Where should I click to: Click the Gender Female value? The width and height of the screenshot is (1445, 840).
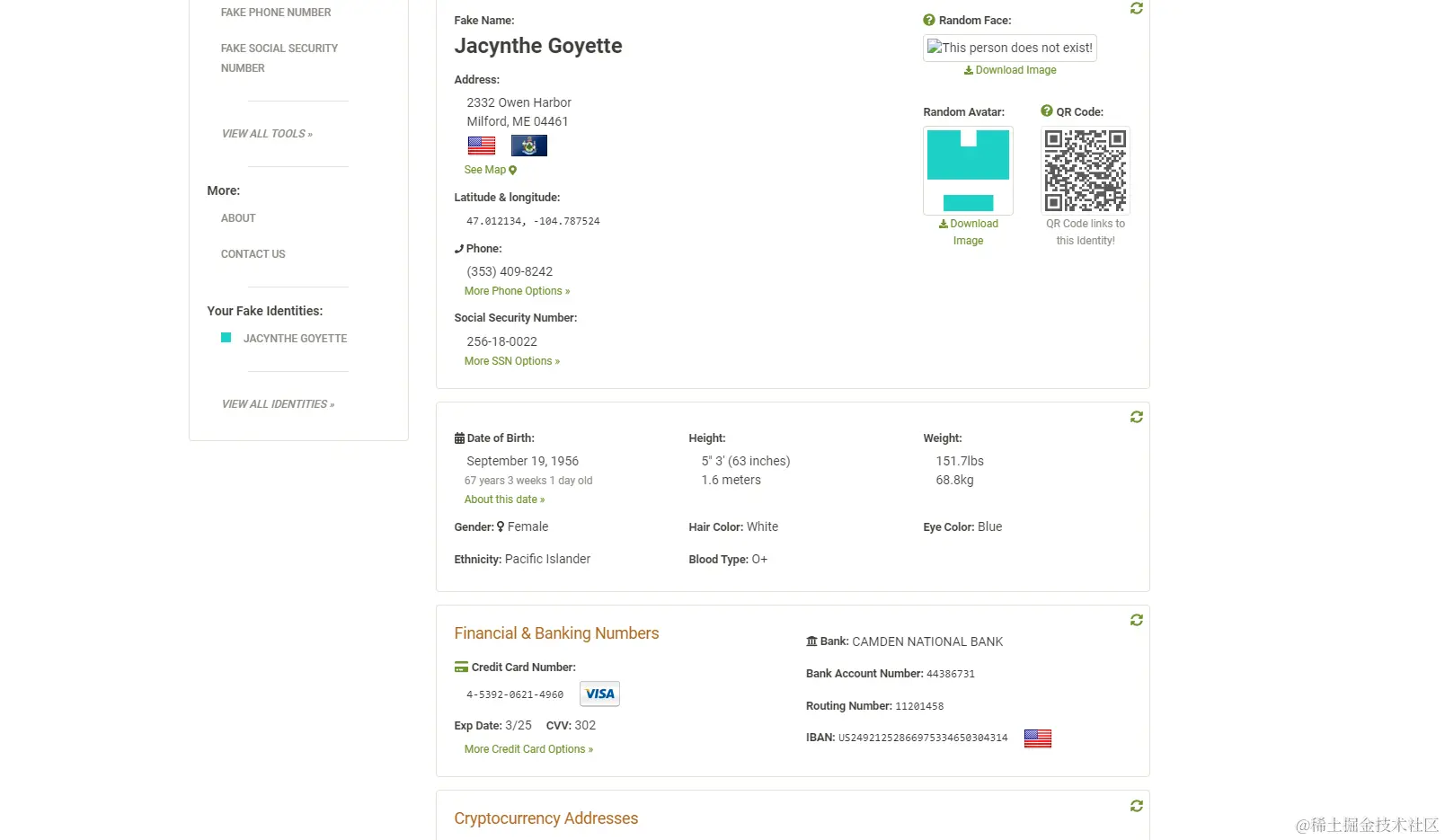point(527,526)
